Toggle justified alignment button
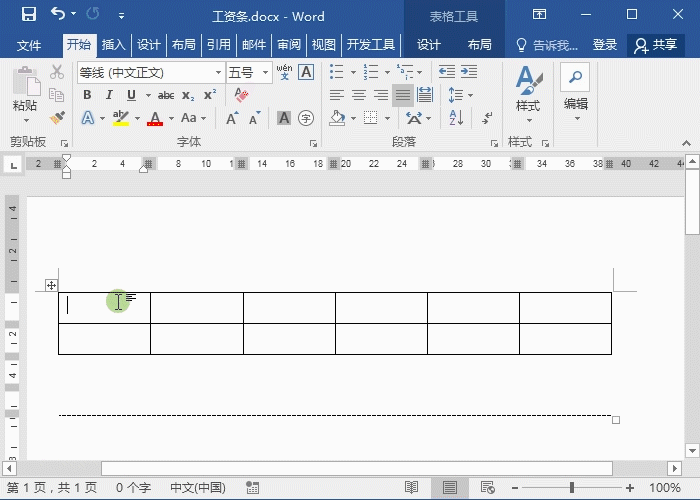 [x=403, y=95]
